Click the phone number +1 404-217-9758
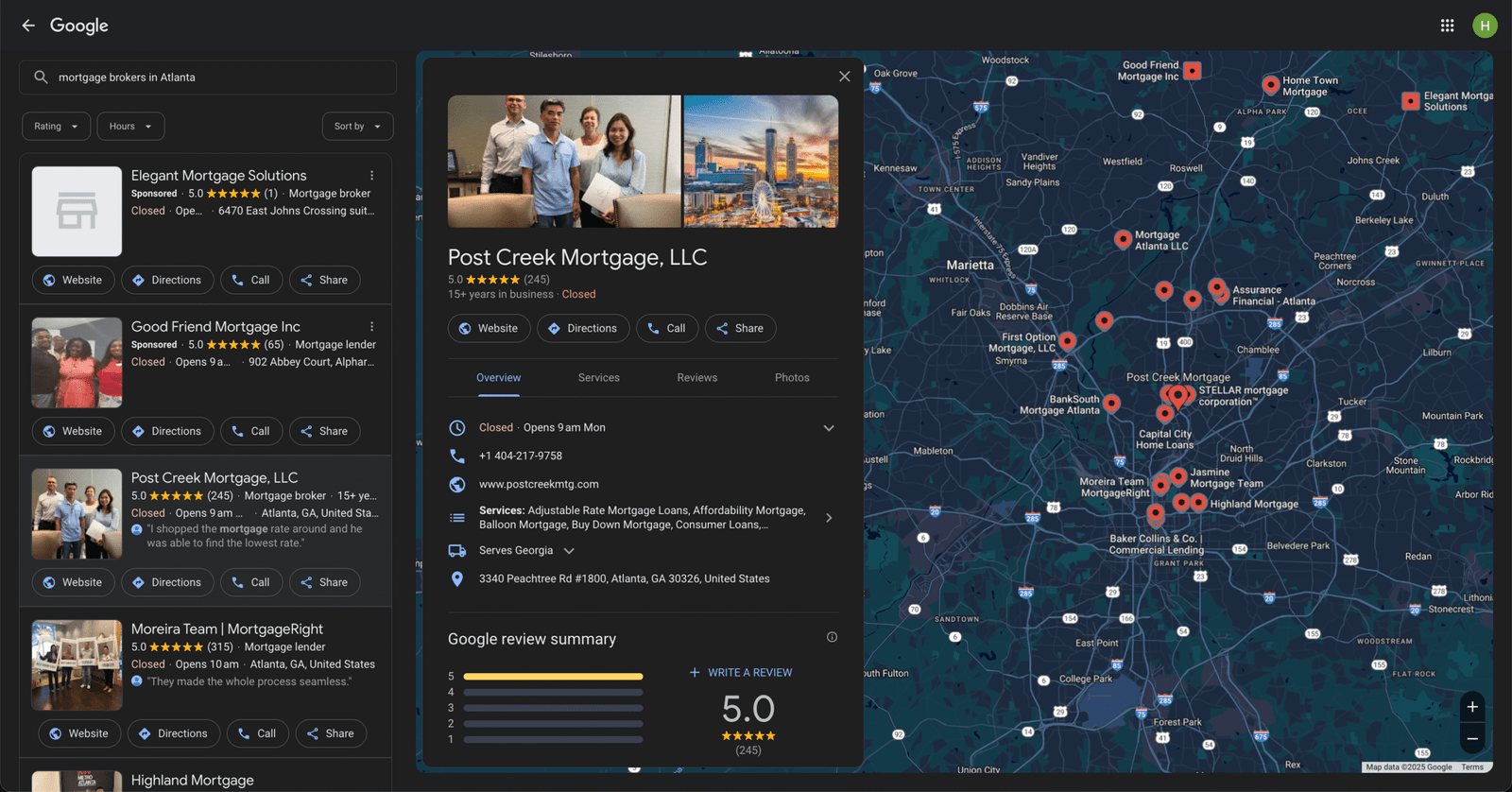This screenshot has width=1512, height=792. click(x=521, y=456)
